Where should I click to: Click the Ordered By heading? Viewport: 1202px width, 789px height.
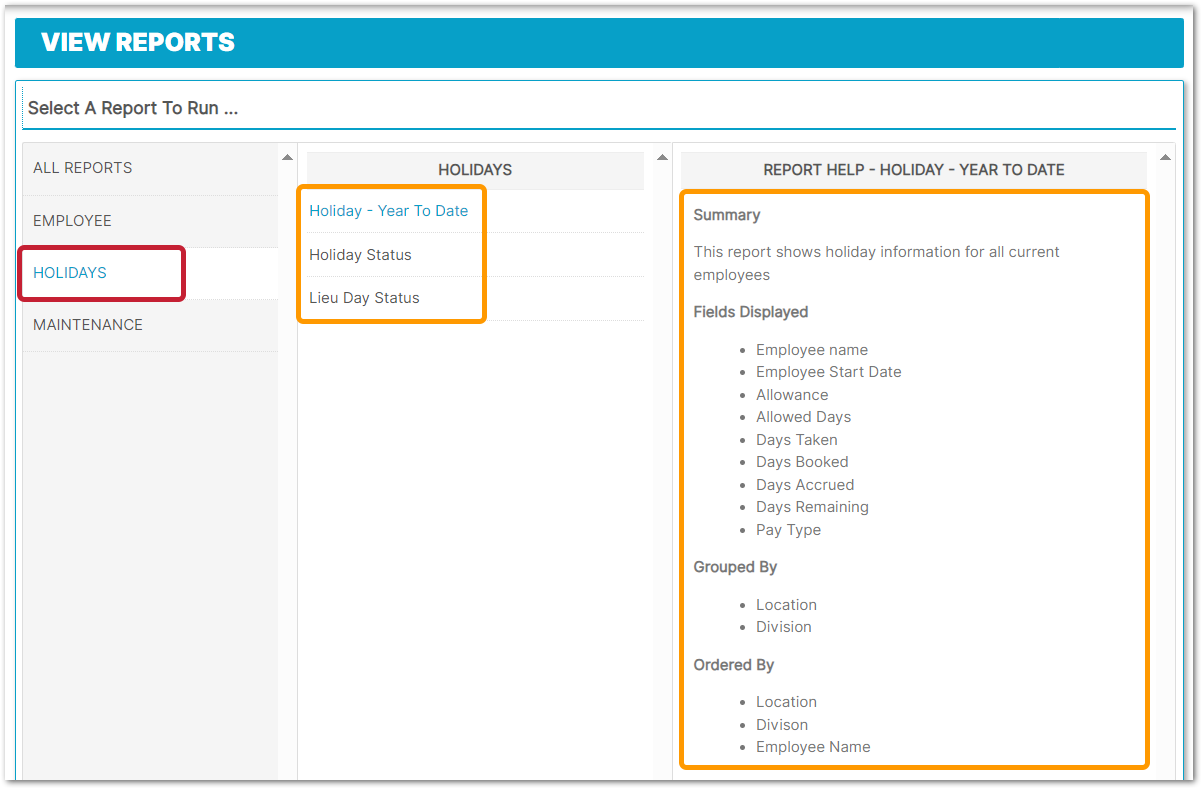733,665
